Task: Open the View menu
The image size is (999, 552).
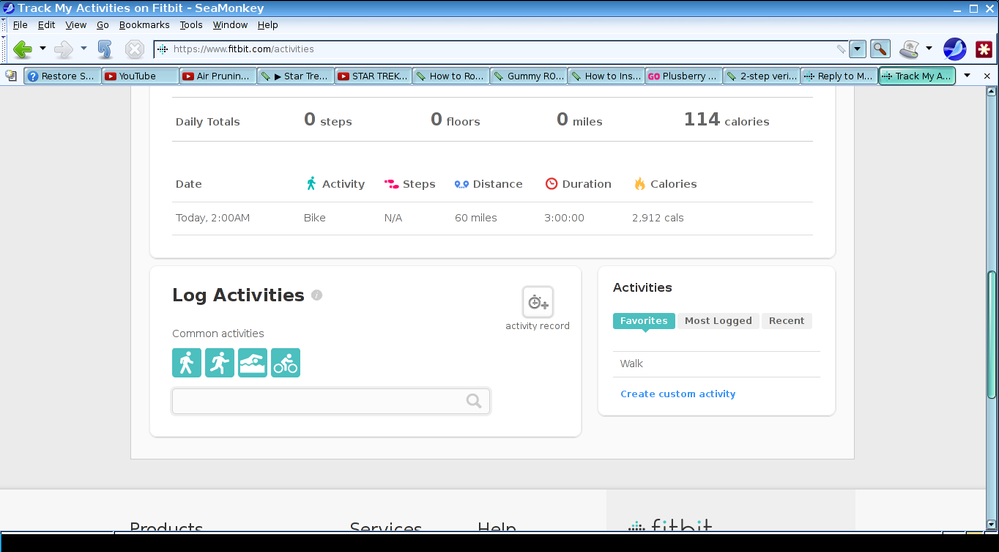Action: [76, 25]
